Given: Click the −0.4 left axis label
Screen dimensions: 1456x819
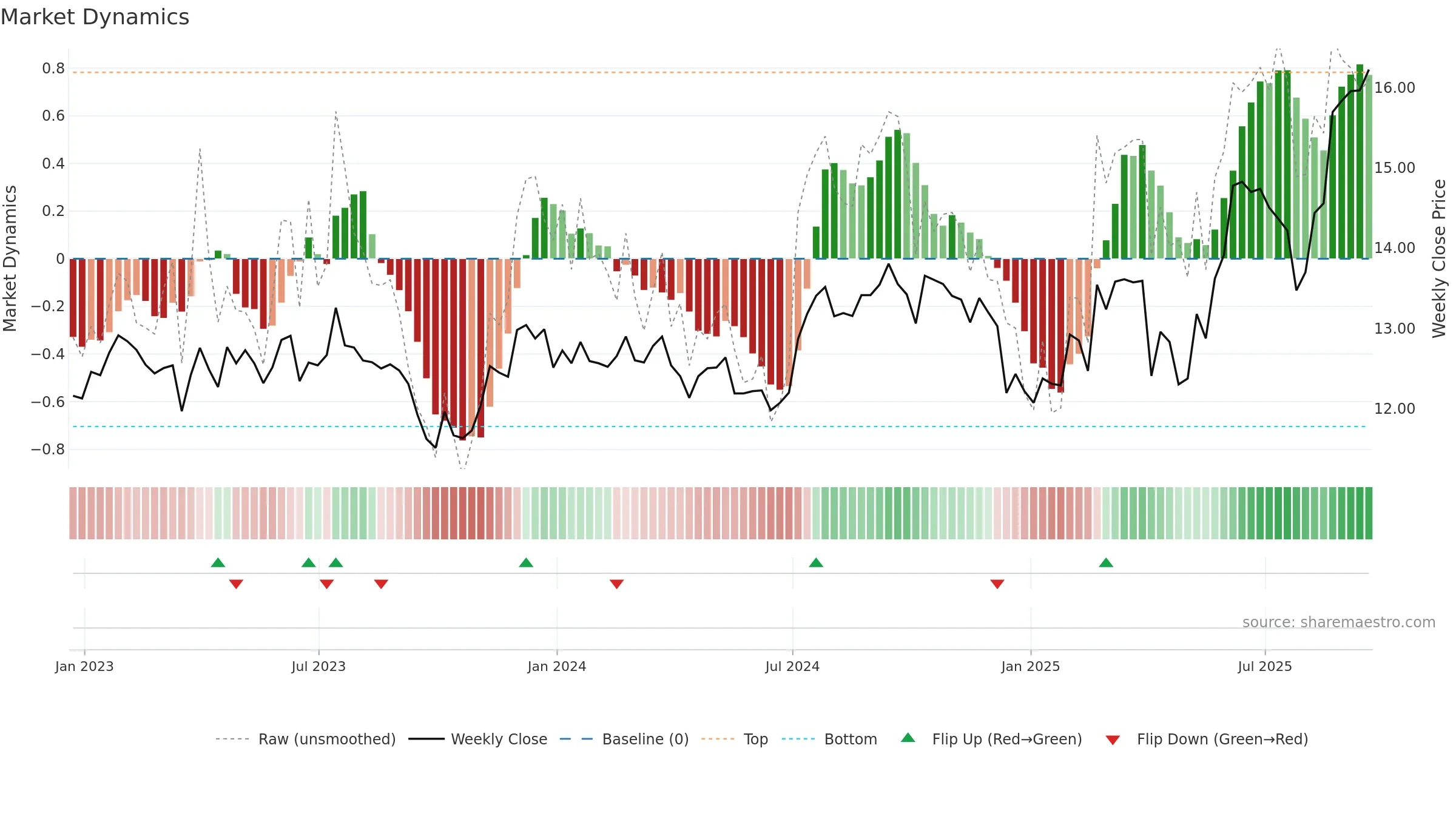Looking at the screenshot, I should [x=48, y=354].
